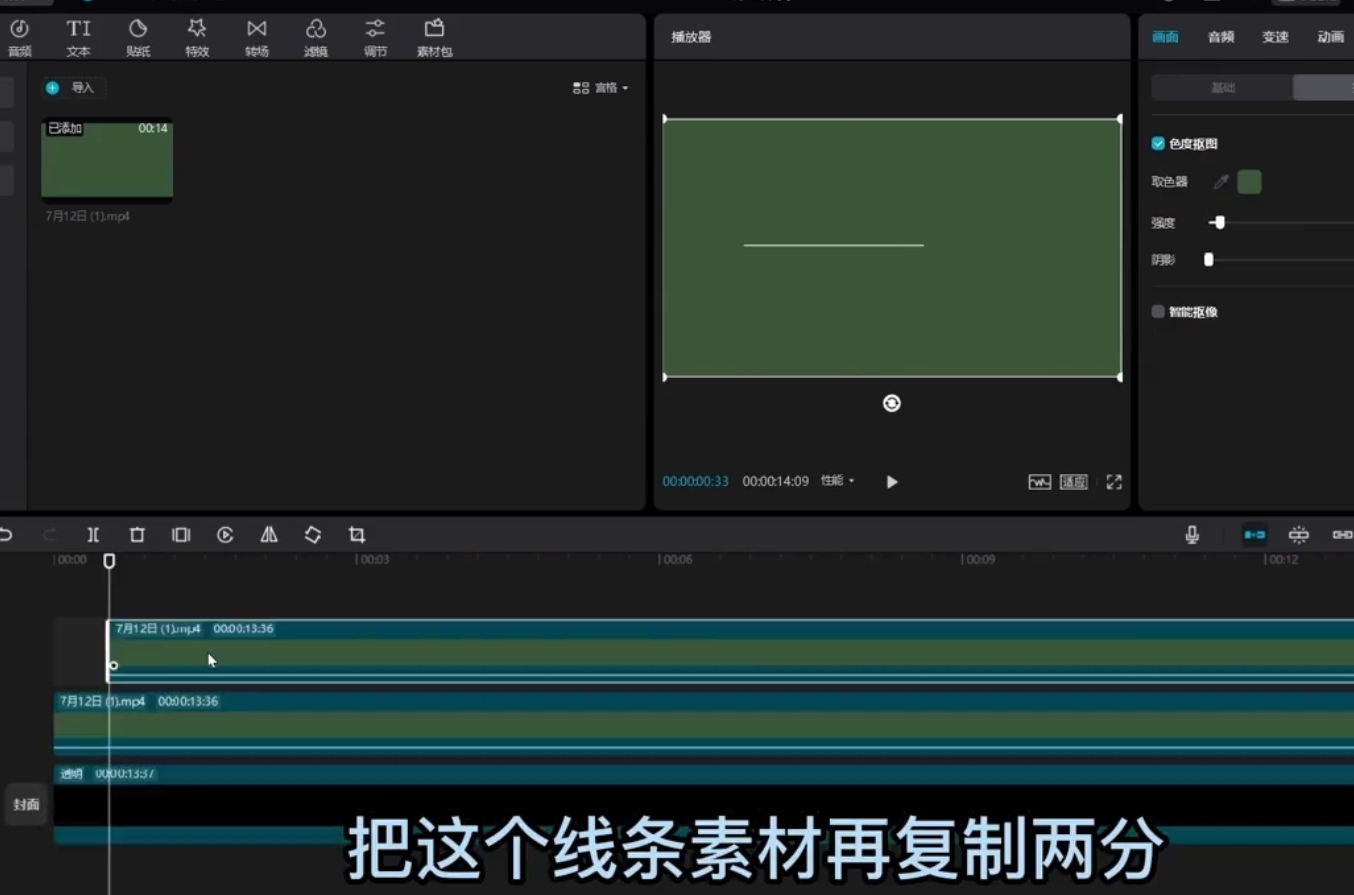Click the rotate tool in timeline toolbar

pyautogui.click(x=313, y=535)
